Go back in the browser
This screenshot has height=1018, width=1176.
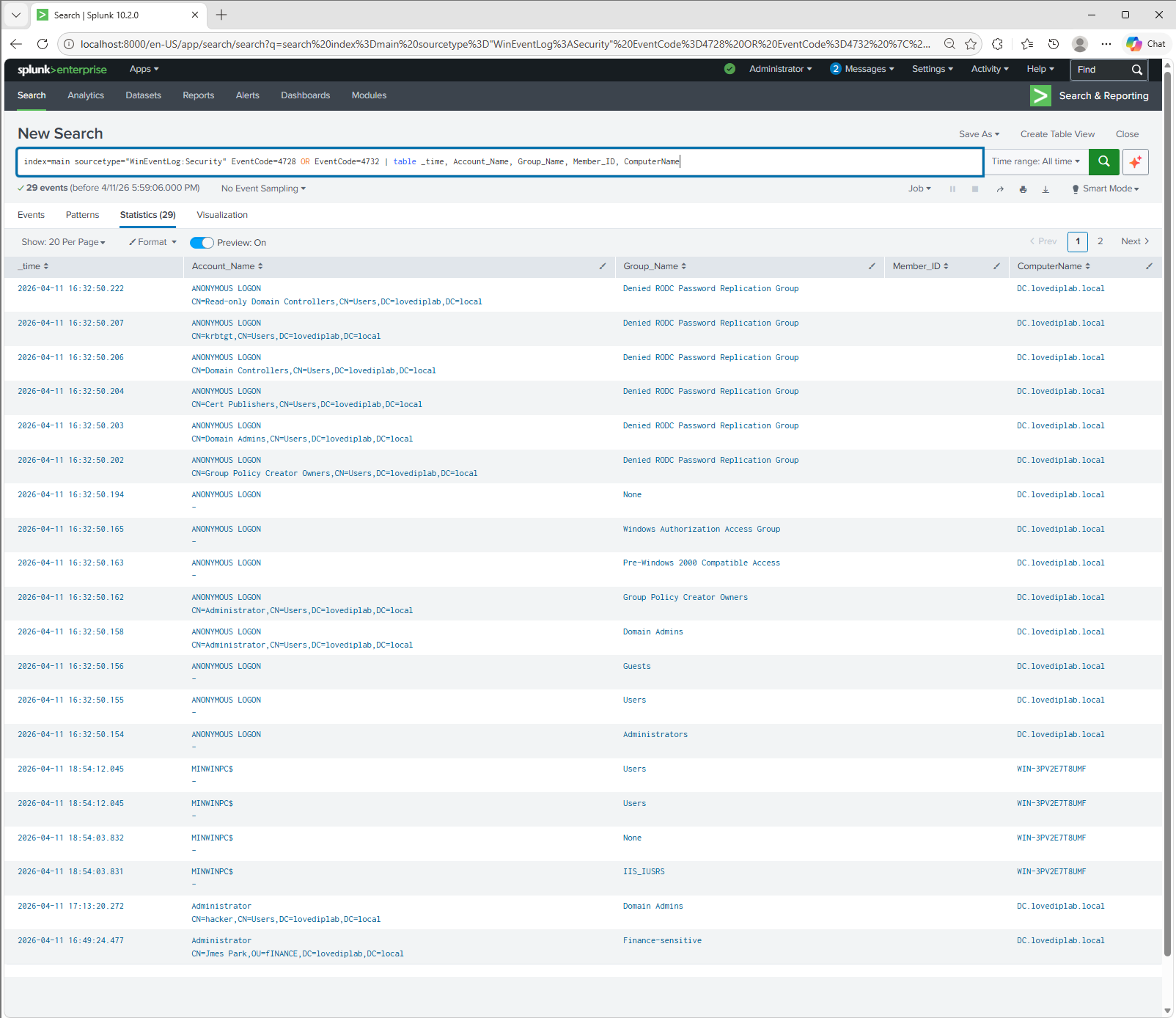click(x=16, y=44)
